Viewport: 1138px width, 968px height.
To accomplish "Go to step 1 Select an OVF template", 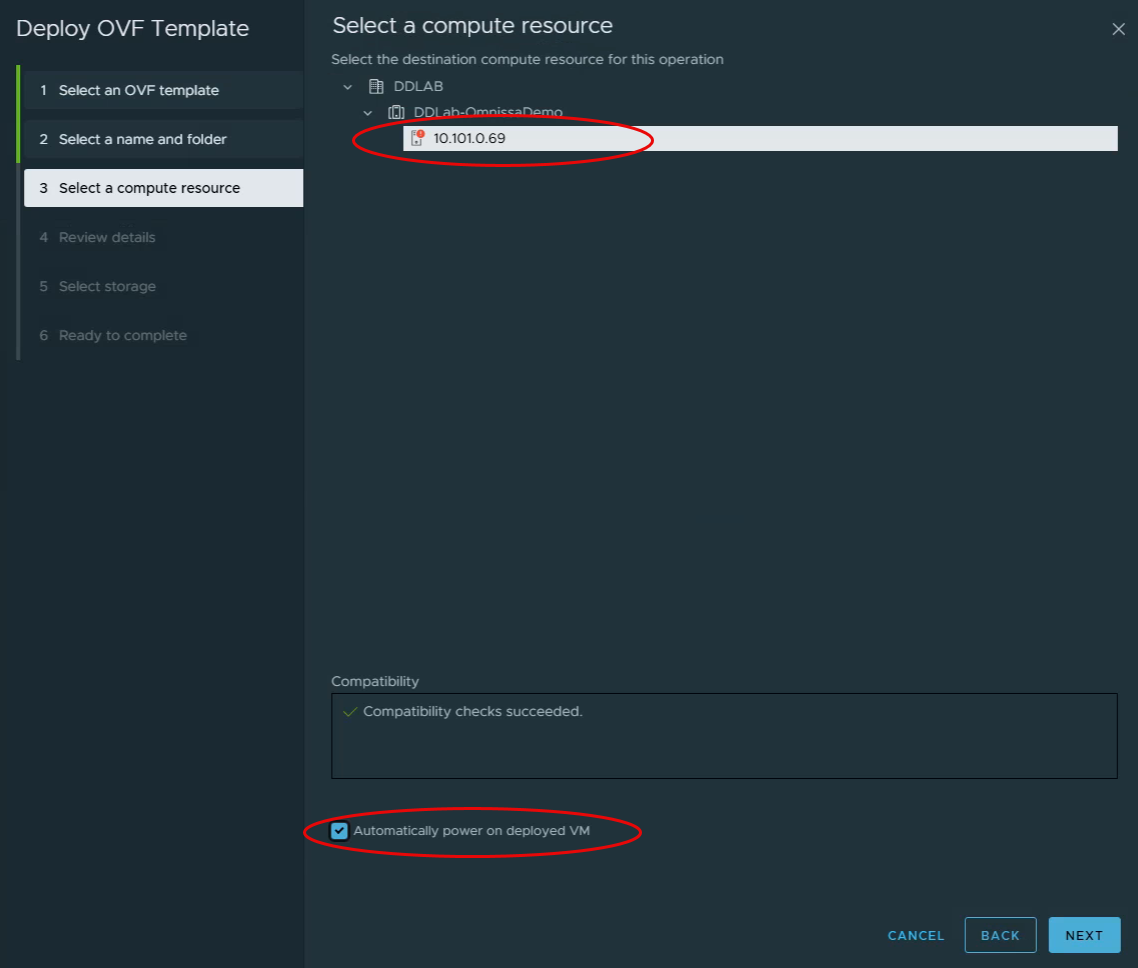I will point(138,90).
